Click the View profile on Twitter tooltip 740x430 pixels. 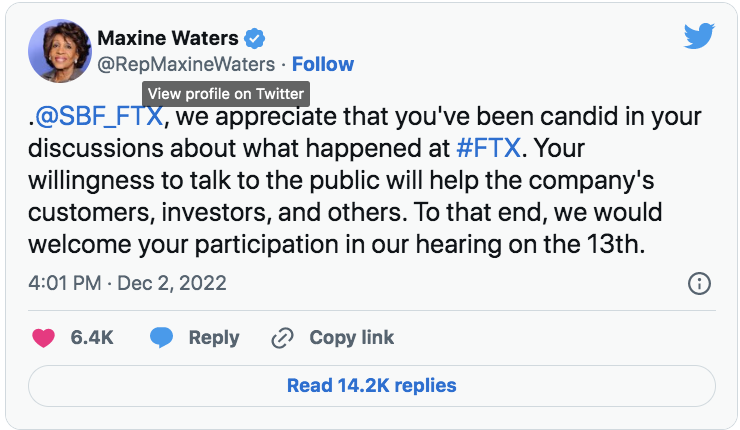(x=225, y=93)
